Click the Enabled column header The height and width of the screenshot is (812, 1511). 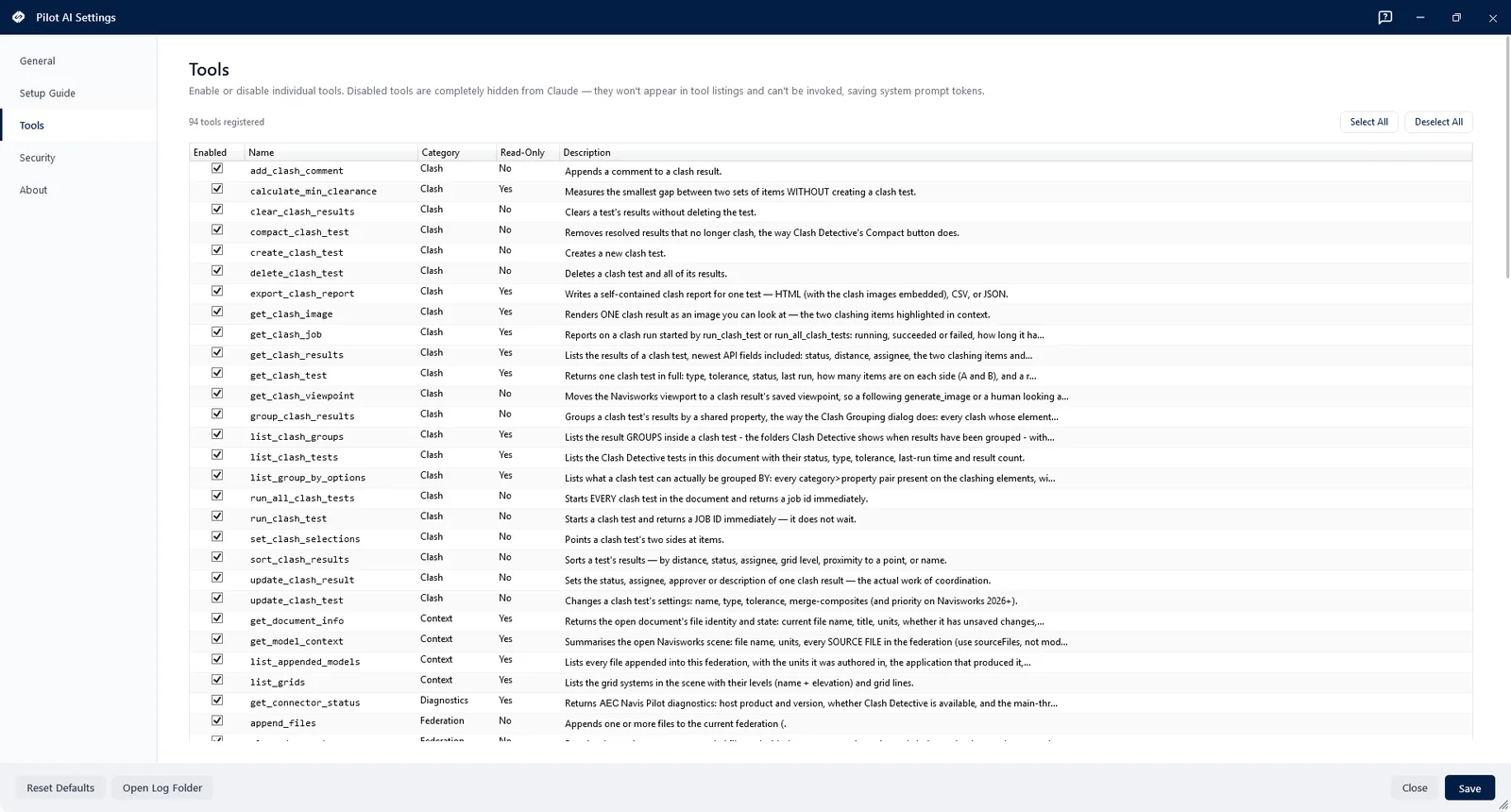(x=216, y=152)
